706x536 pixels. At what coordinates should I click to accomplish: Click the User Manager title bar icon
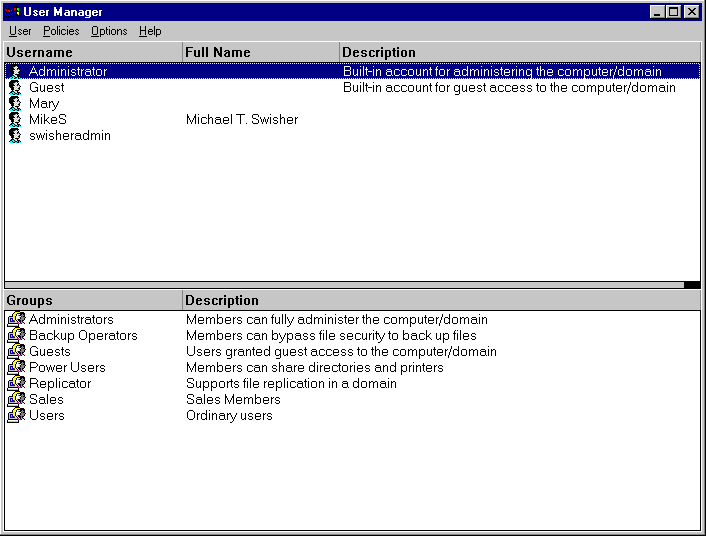pos(13,12)
